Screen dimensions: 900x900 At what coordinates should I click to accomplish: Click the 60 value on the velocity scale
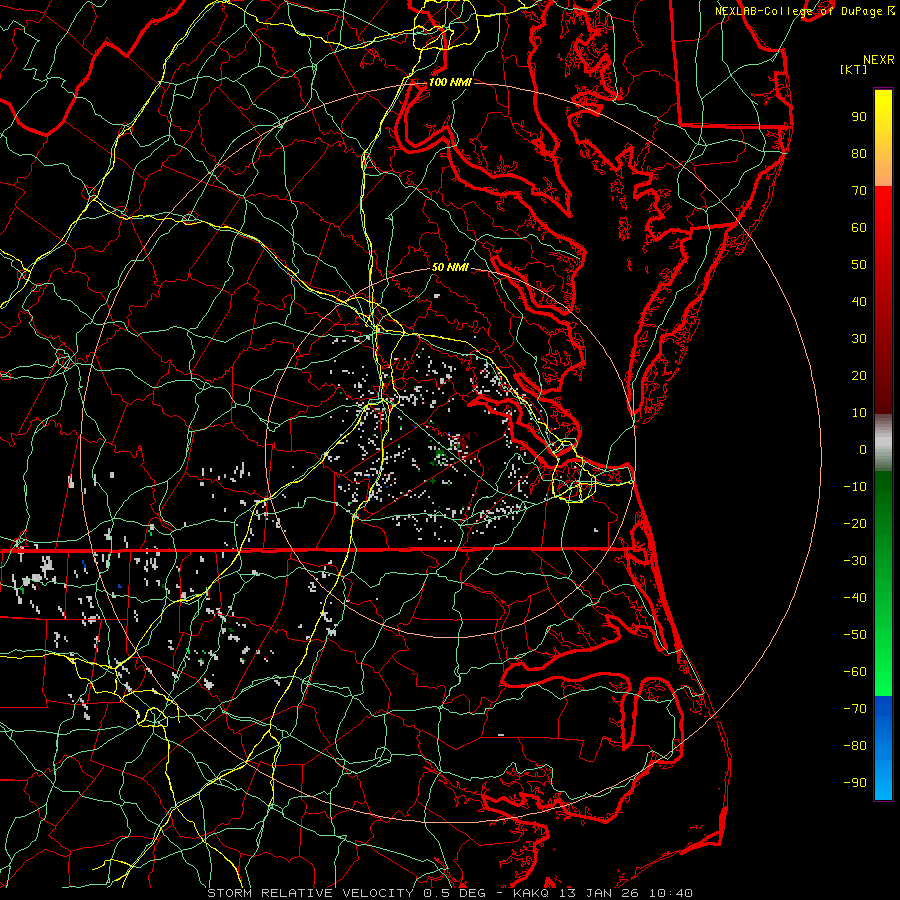point(859,228)
